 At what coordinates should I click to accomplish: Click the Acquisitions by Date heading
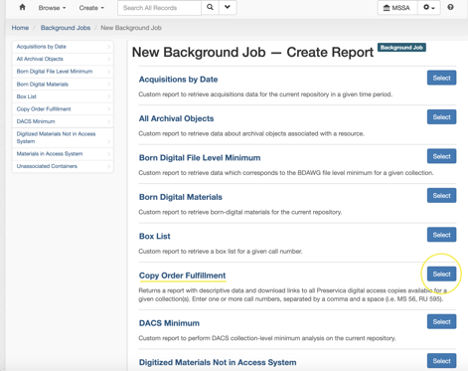(178, 79)
